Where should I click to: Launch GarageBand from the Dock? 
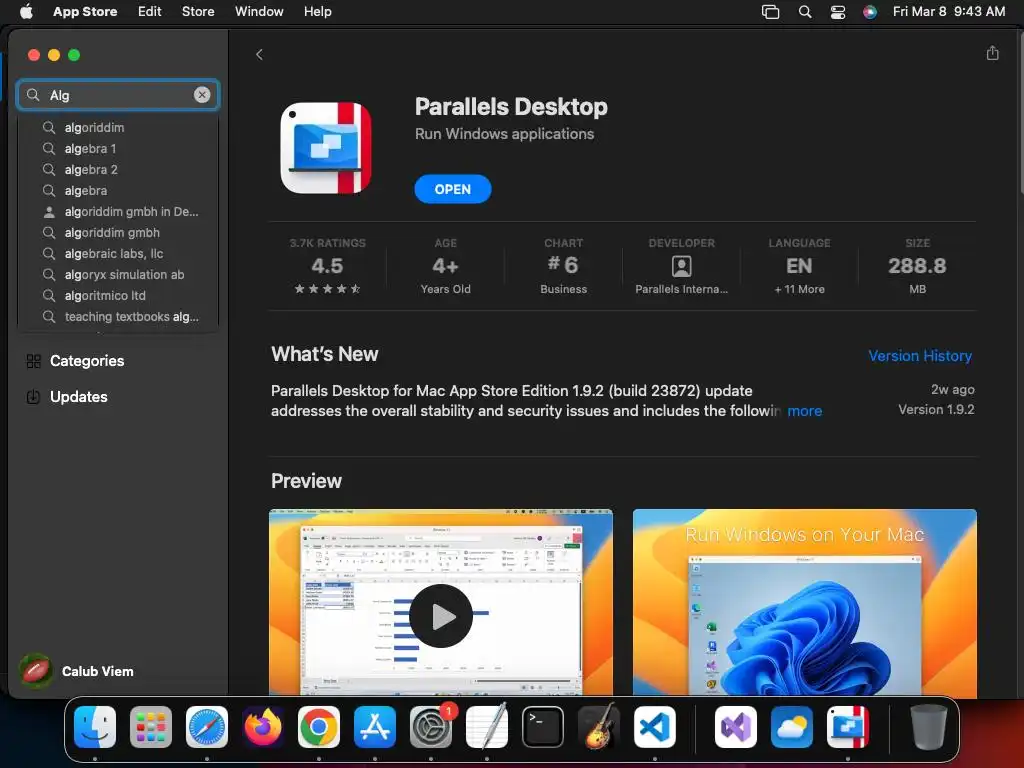[599, 727]
